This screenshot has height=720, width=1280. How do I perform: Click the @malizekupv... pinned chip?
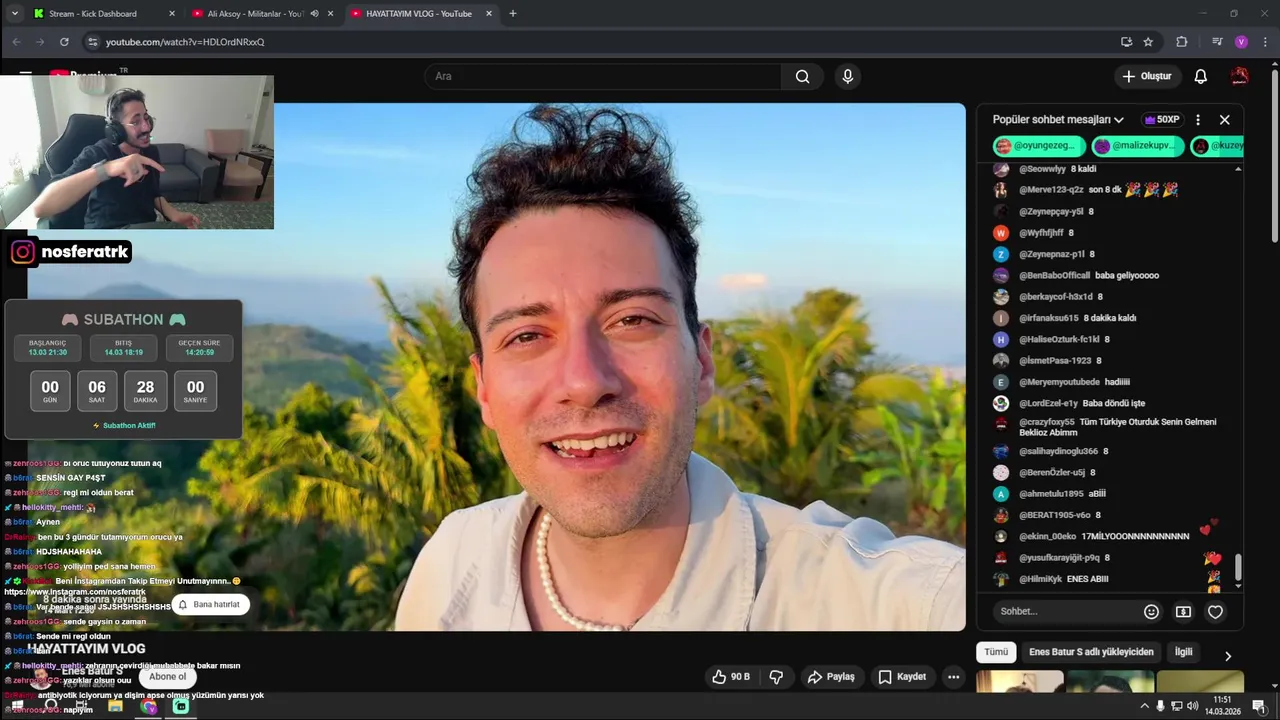pyautogui.click(x=1138, y=146)
